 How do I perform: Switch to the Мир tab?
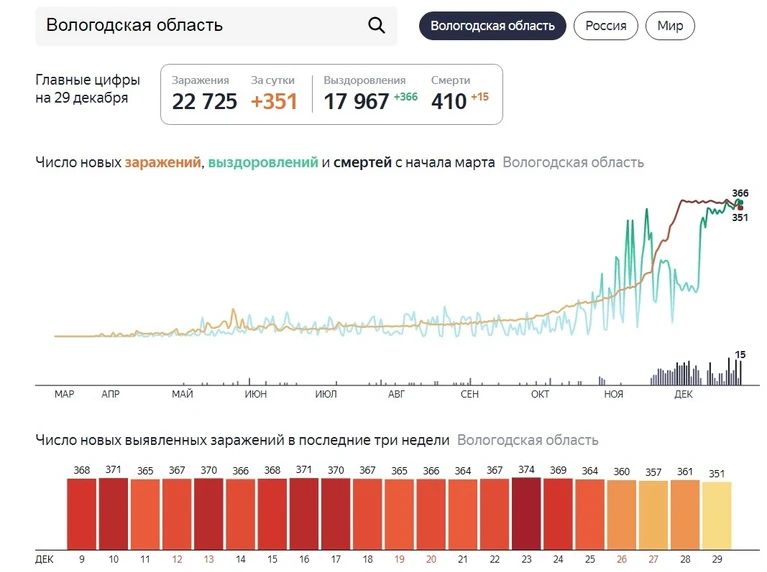670,26
